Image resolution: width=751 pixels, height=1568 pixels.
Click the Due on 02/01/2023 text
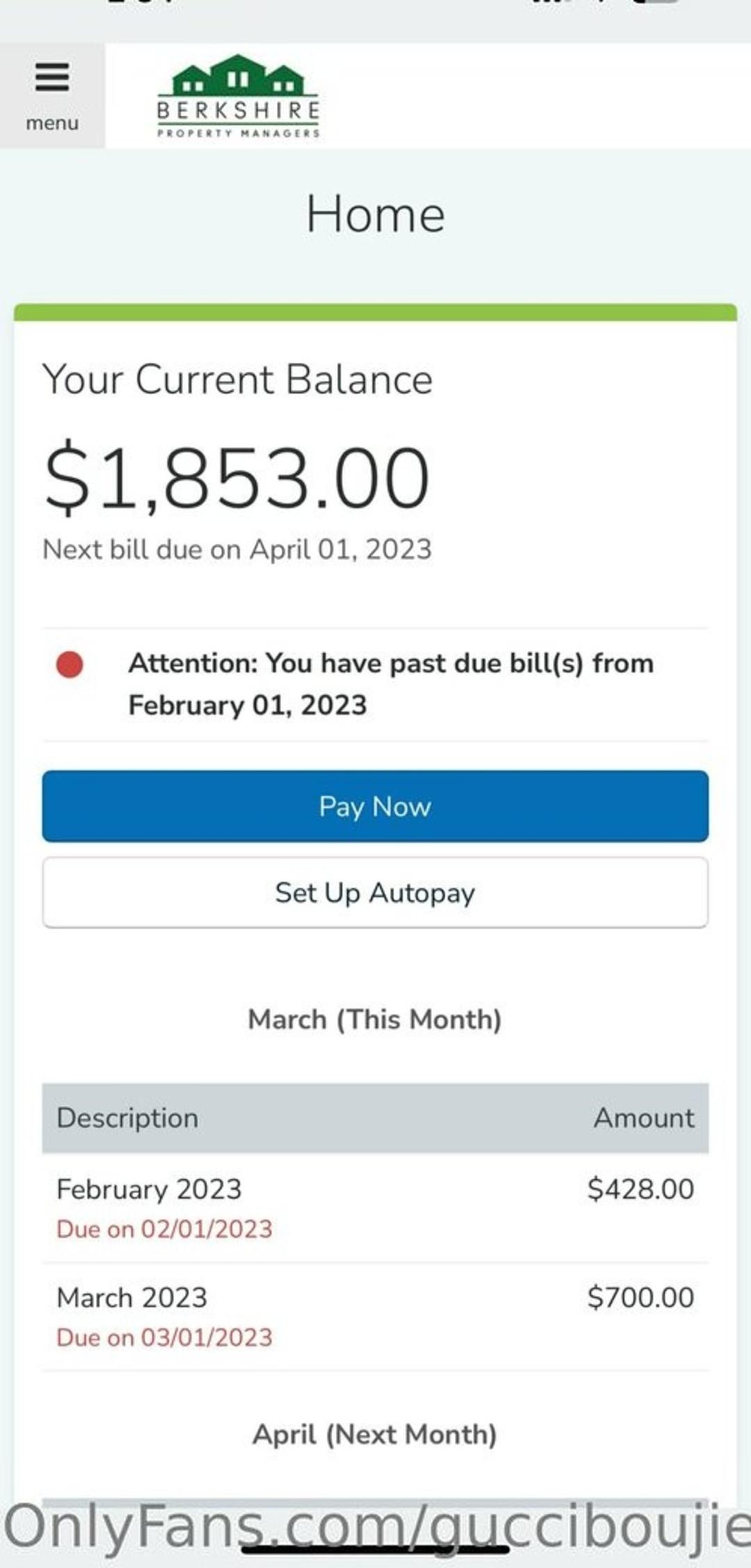[x=164, y=1229]
